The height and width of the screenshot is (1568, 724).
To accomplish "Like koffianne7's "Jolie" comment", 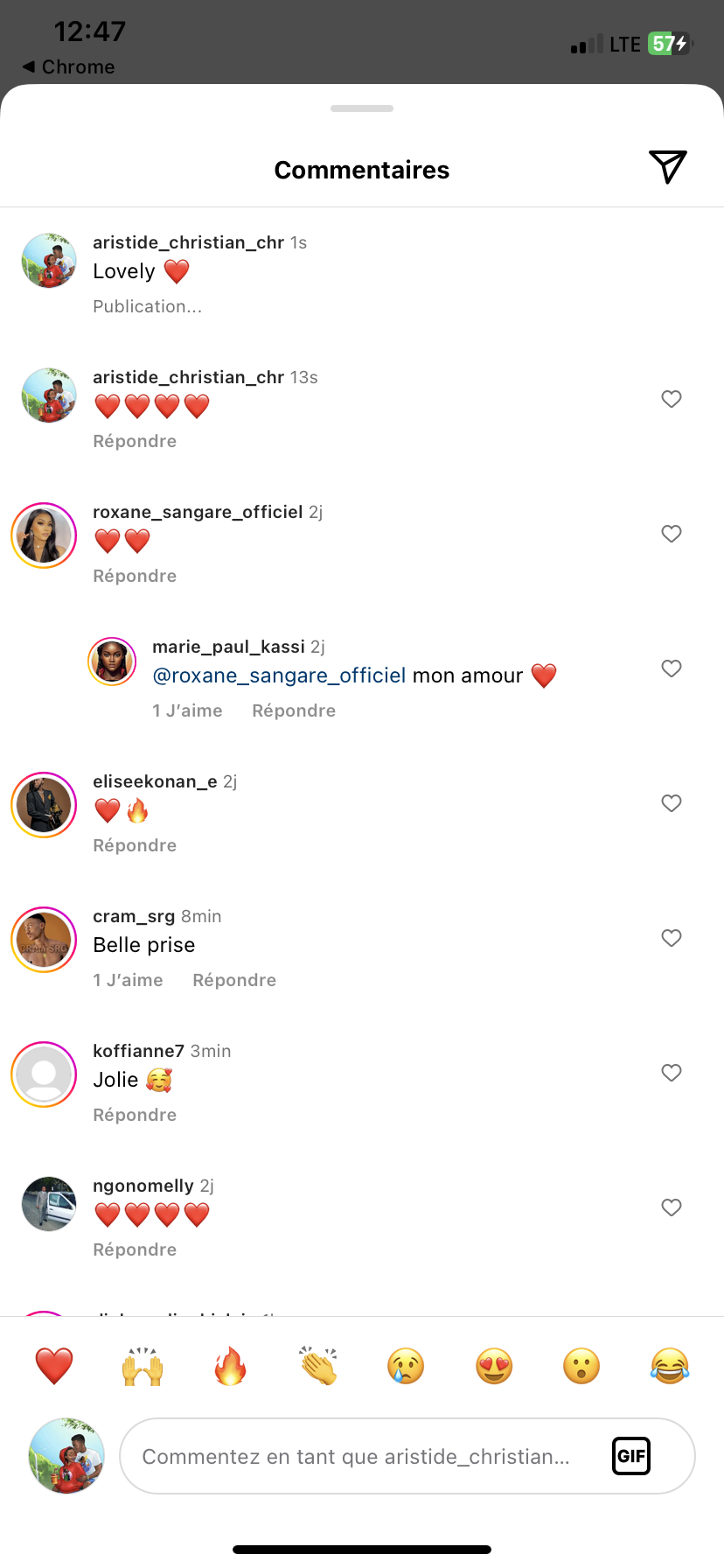I will point(672,1073).
